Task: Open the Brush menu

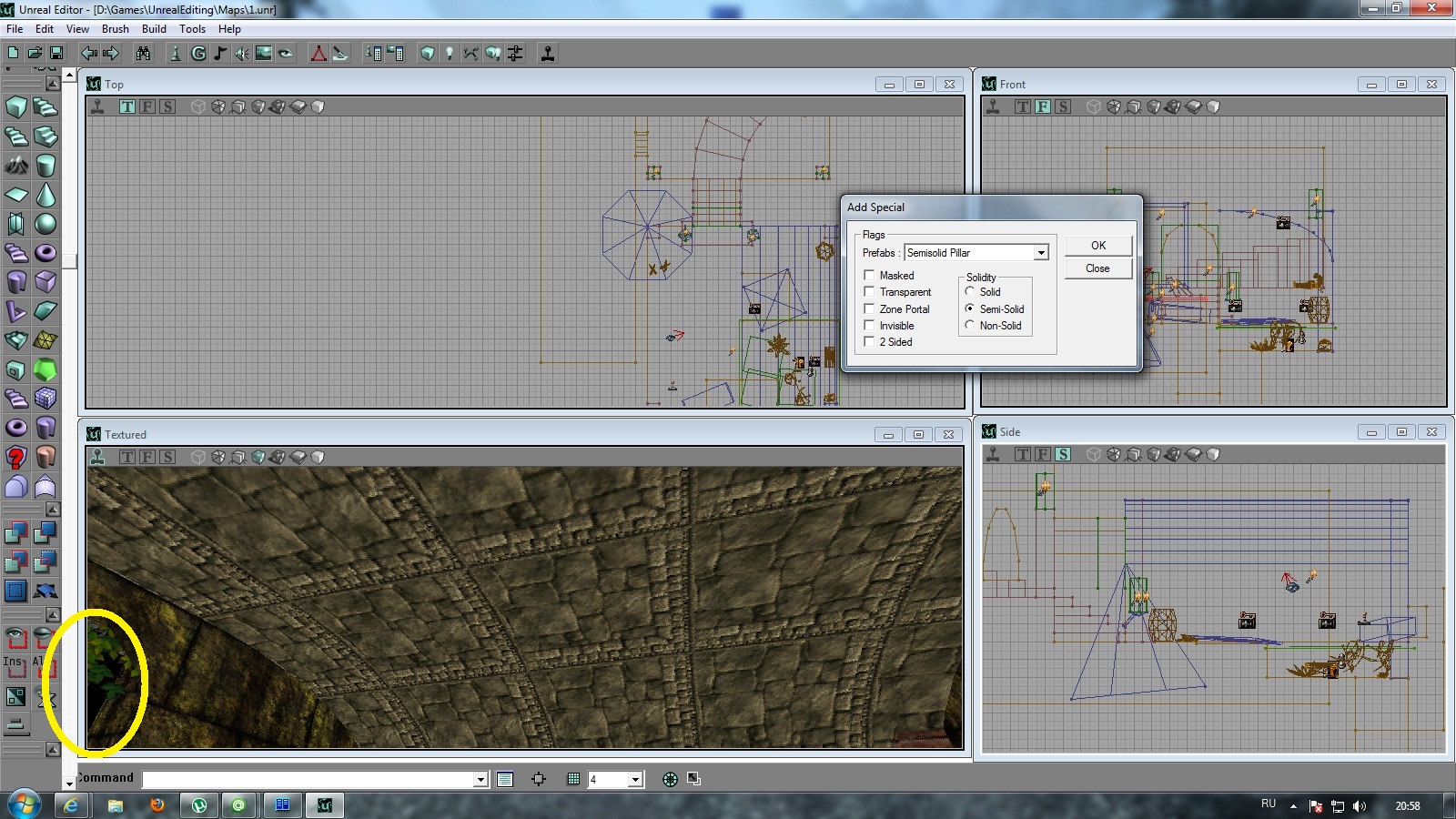Action: (115, 29)
